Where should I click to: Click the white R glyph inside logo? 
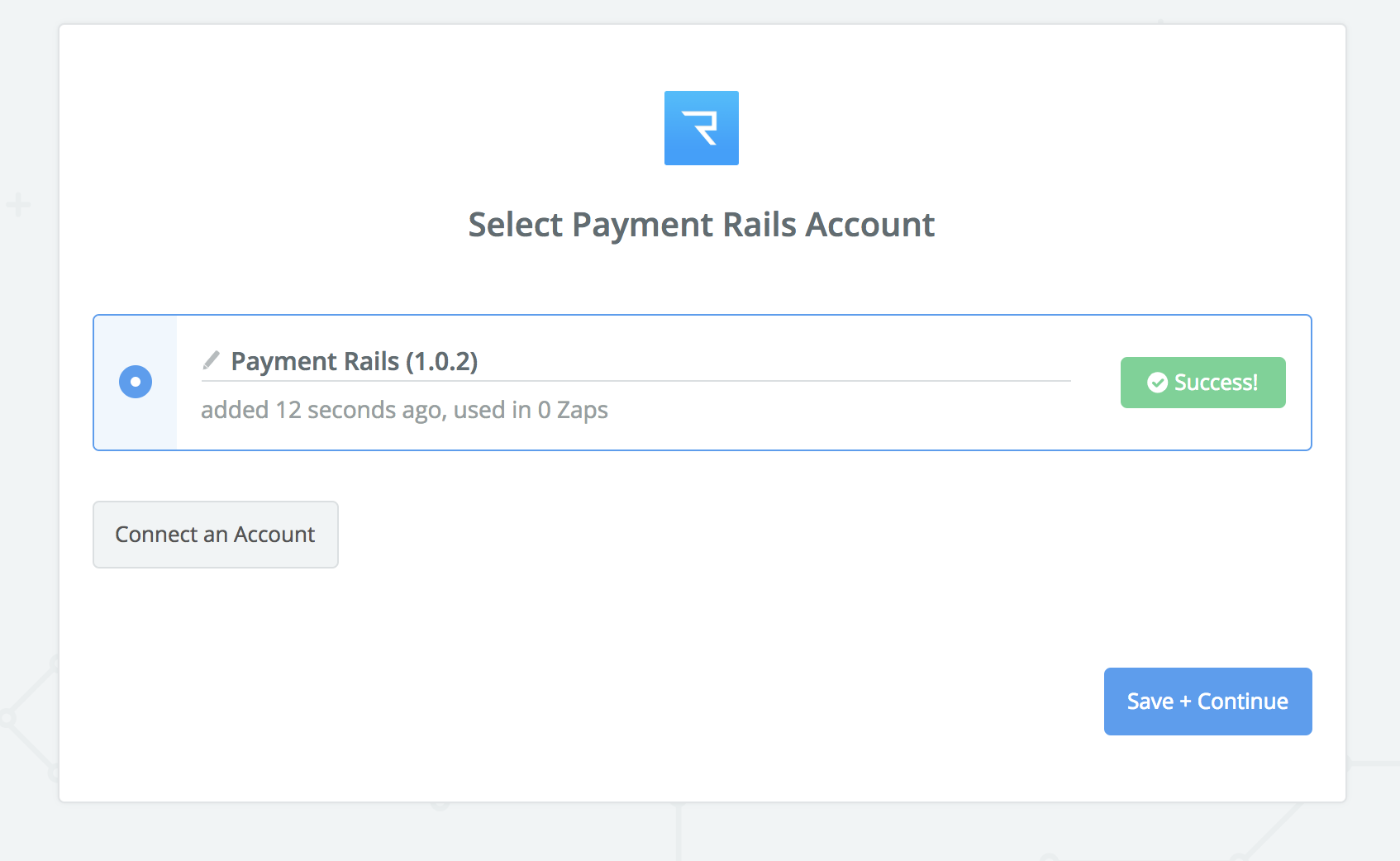pos(702,128)
